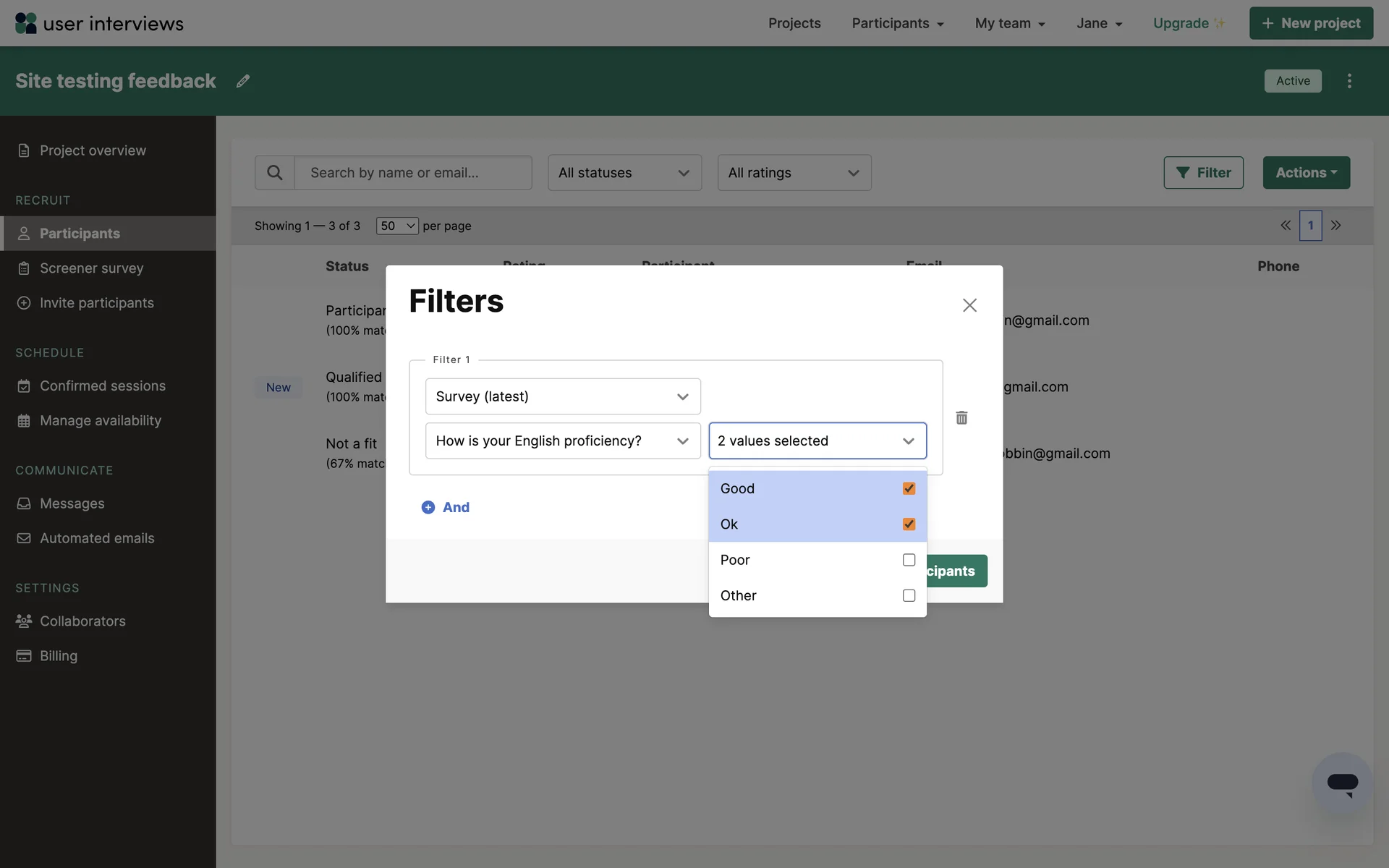Click the New project button
Screen dimensions: 1389x868
(x=1310, y=23)
